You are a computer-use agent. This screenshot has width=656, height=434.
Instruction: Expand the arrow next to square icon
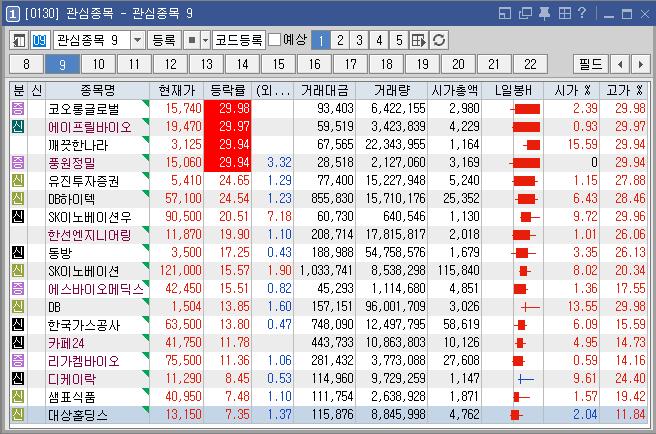coord(205,41)
